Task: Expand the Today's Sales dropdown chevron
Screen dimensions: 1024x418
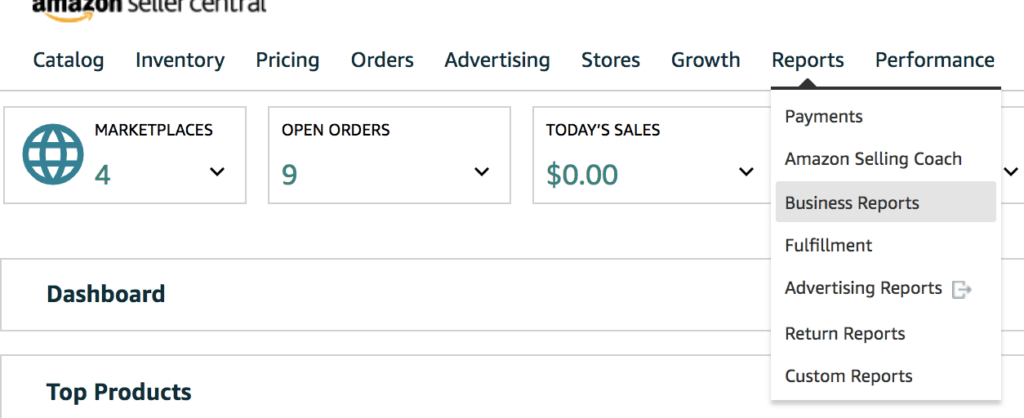Action: tap(746, 172)
